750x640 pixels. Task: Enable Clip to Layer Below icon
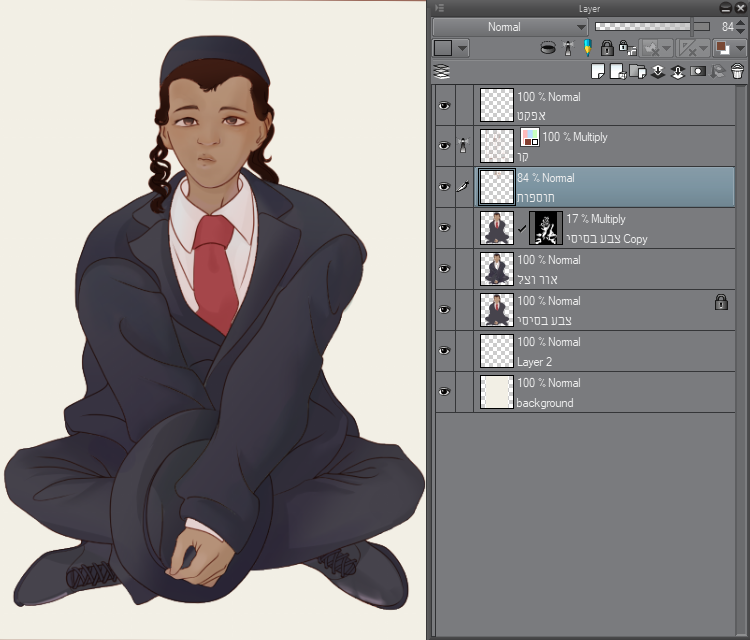[x=548, y=48]
